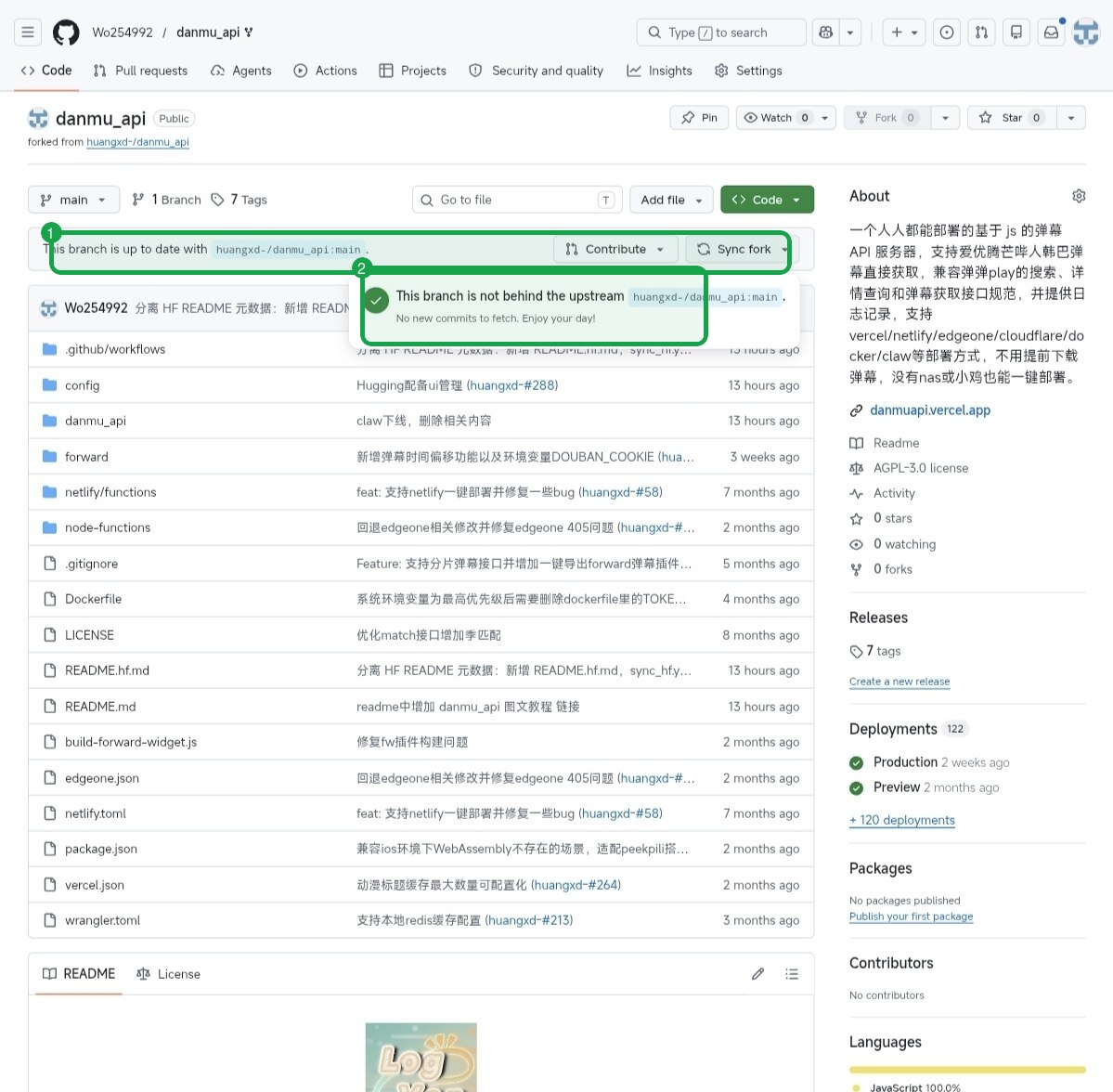Open the hamburger navigation menu

click(28, 32)
